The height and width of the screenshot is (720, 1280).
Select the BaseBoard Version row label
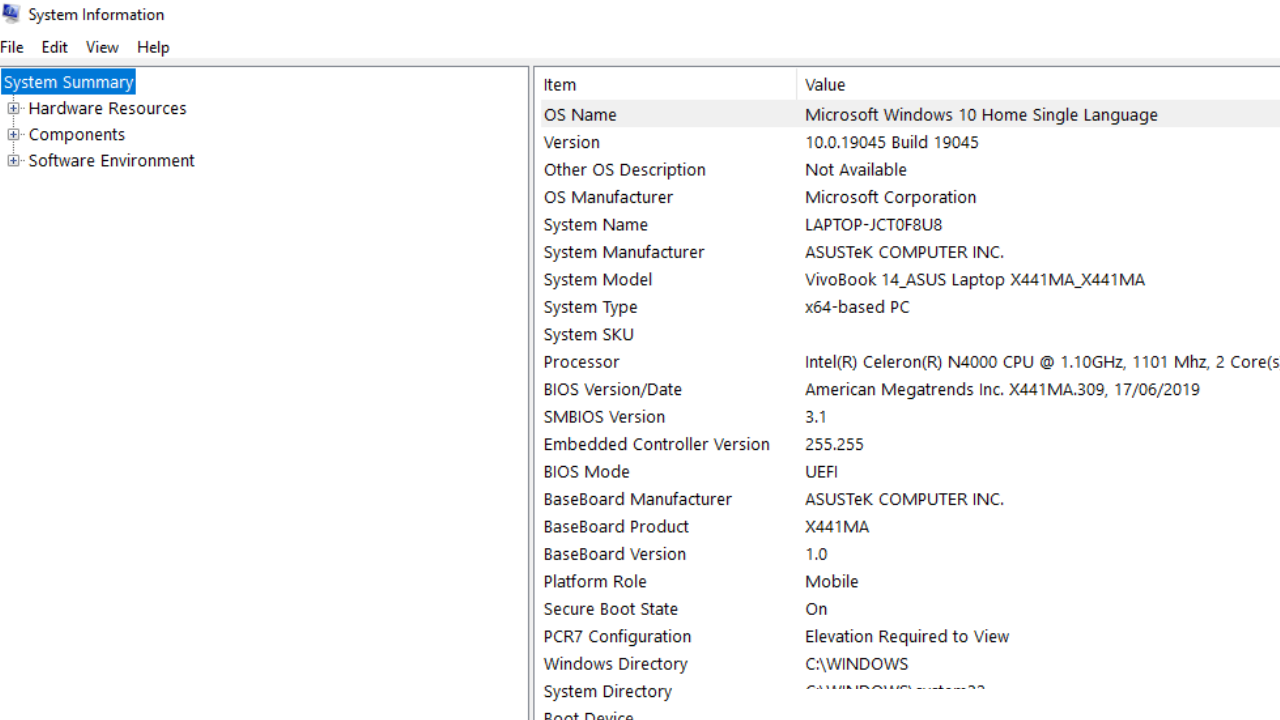point(615,554)
